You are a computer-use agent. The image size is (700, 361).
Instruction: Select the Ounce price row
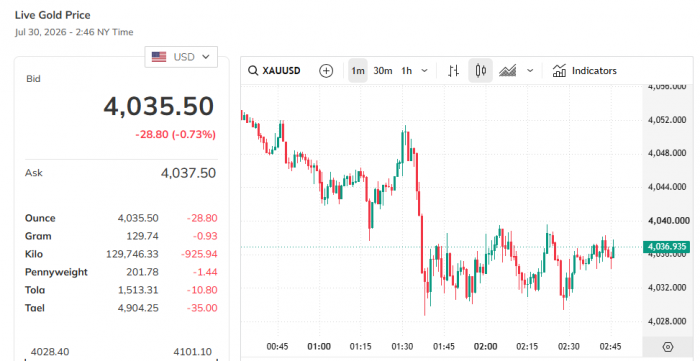121,218
